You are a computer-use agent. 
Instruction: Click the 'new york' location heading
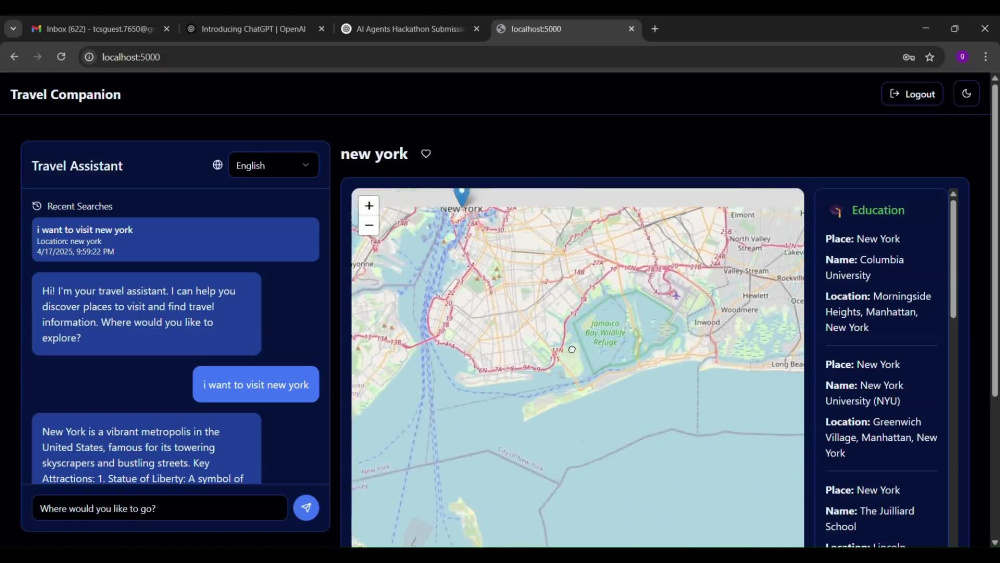(x=374, y=154)
